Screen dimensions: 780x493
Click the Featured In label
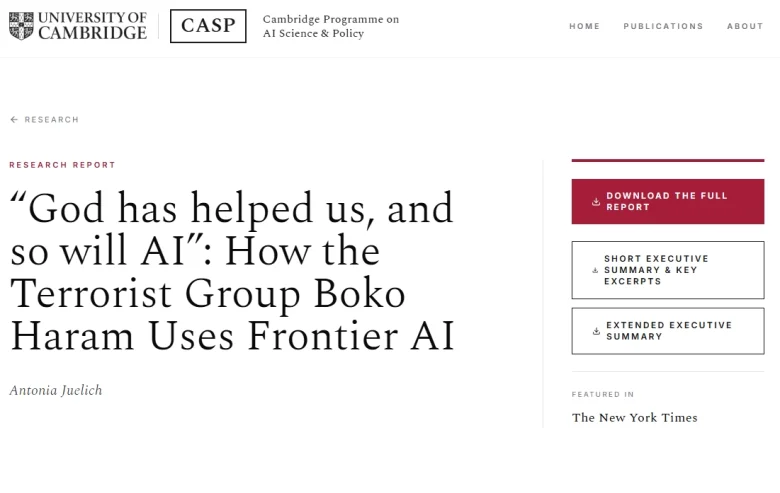(x=603, y=394)
